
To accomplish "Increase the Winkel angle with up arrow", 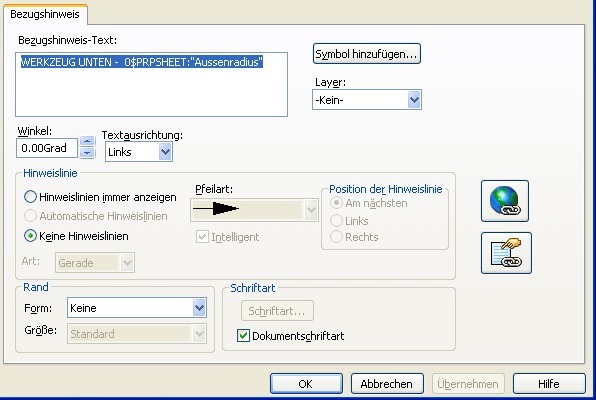I will click(x=87, y=141).
